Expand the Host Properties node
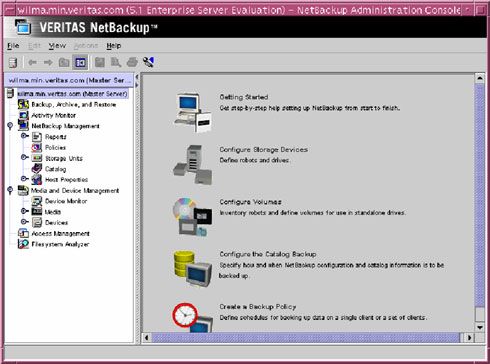This screenshot has width=490, height=364. point(24,179)
